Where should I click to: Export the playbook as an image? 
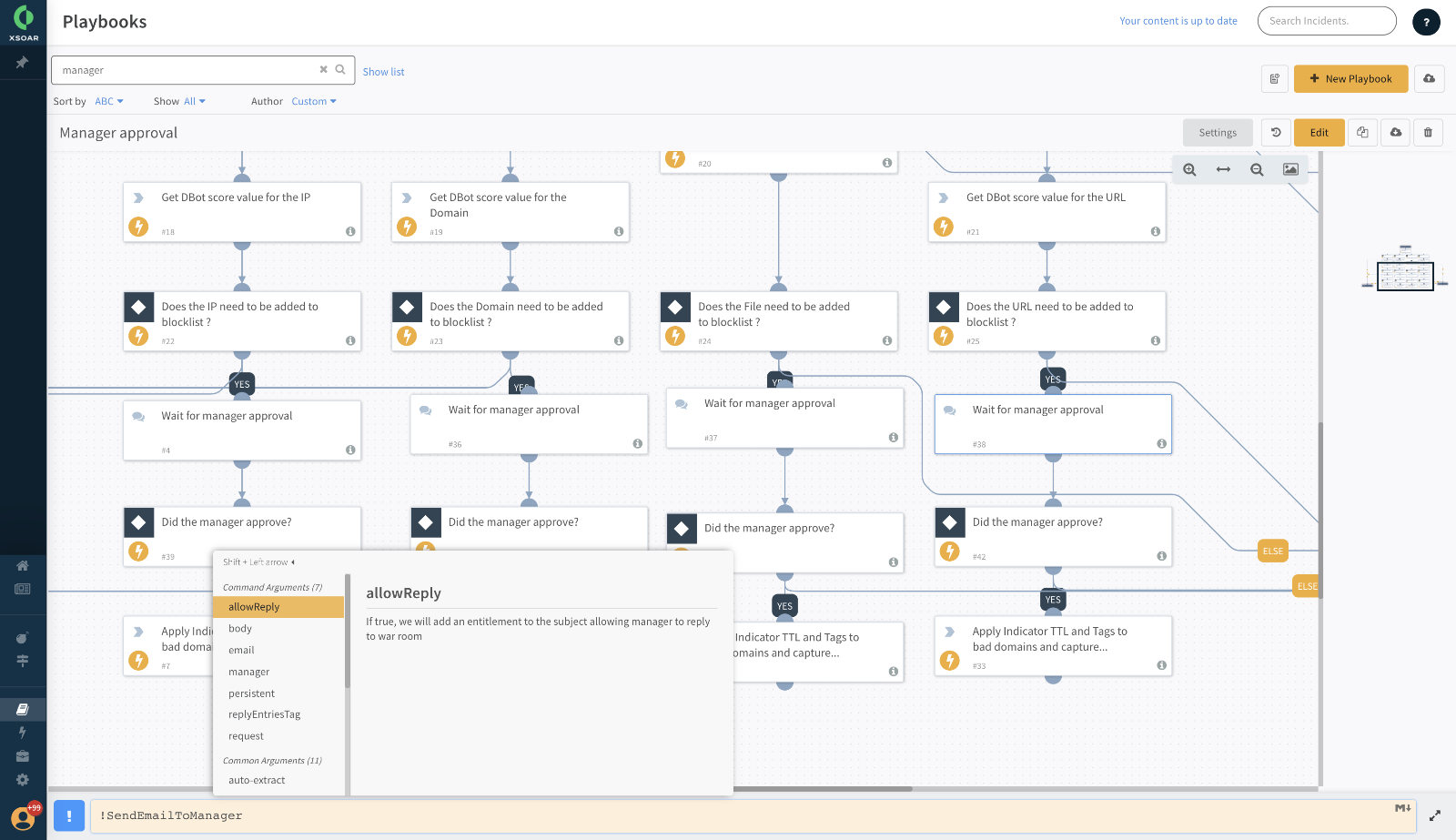pyautogui.click(x=1292, y=168)
